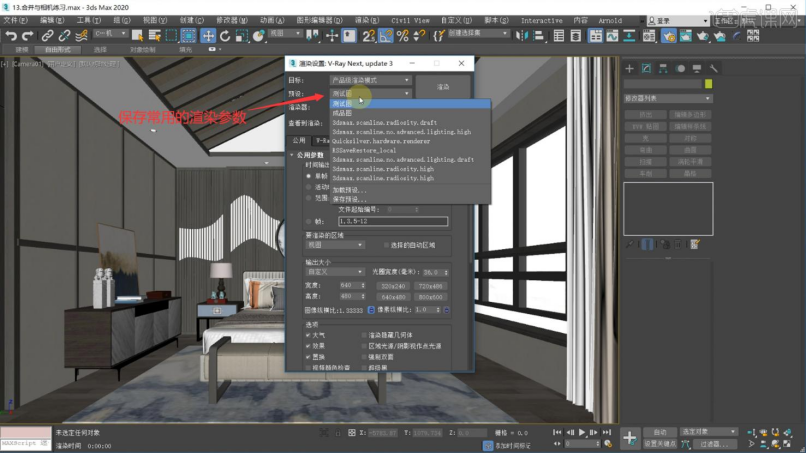Activate the Select Object tool

point(137,35)
